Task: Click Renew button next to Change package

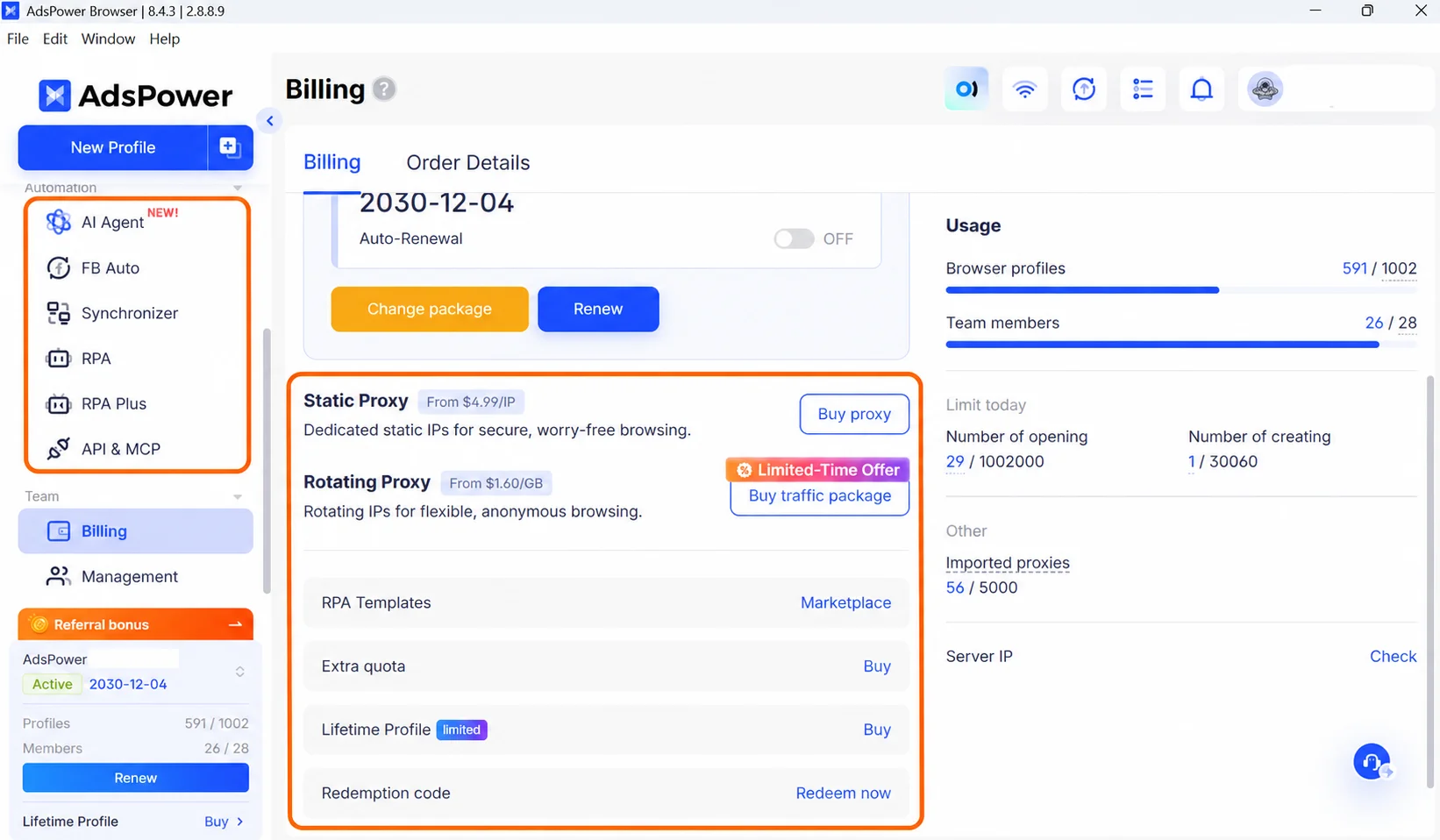Action: [598, 309]
